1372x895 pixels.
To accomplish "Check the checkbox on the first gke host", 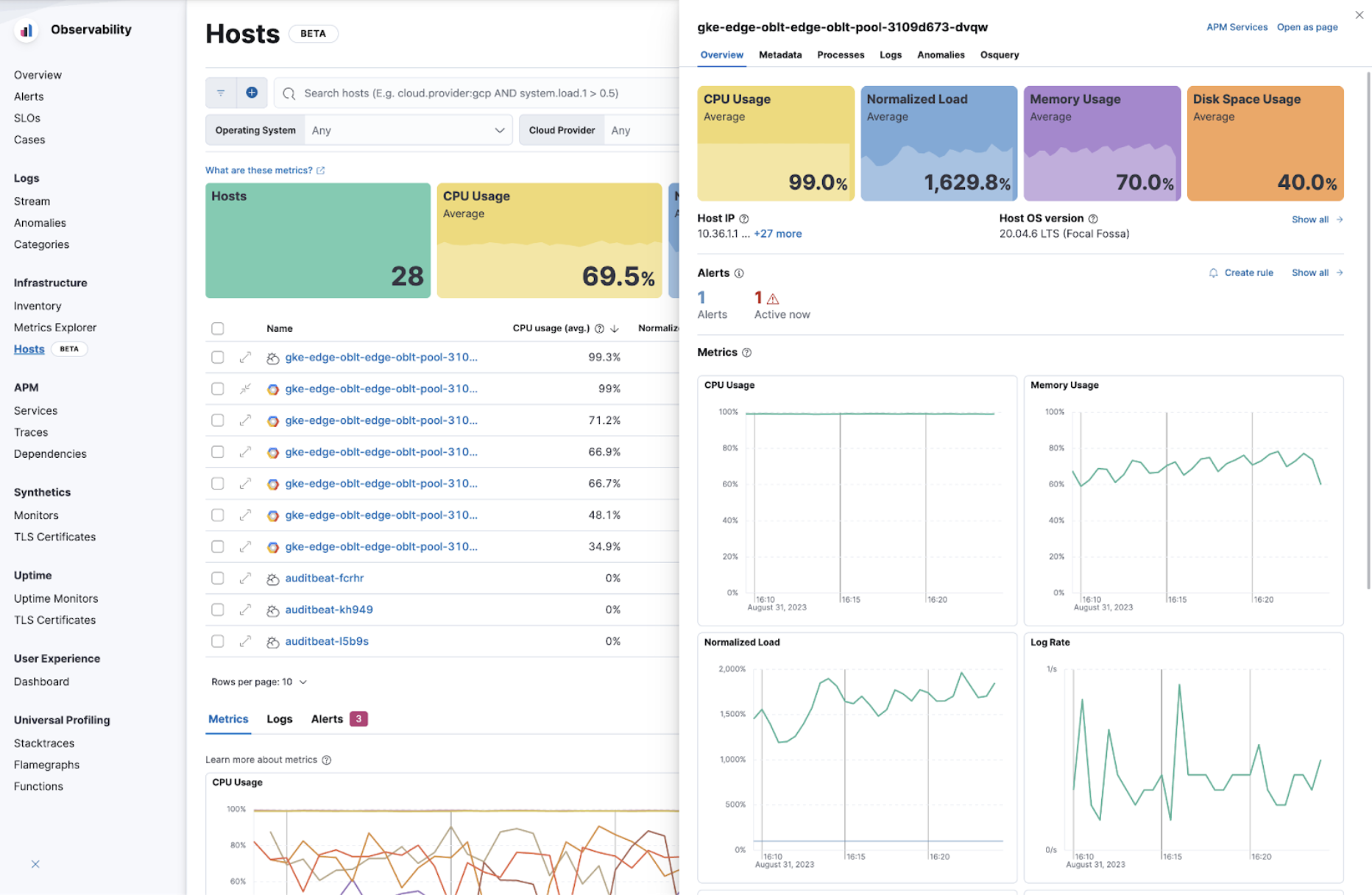I will [x=217, y=357].
